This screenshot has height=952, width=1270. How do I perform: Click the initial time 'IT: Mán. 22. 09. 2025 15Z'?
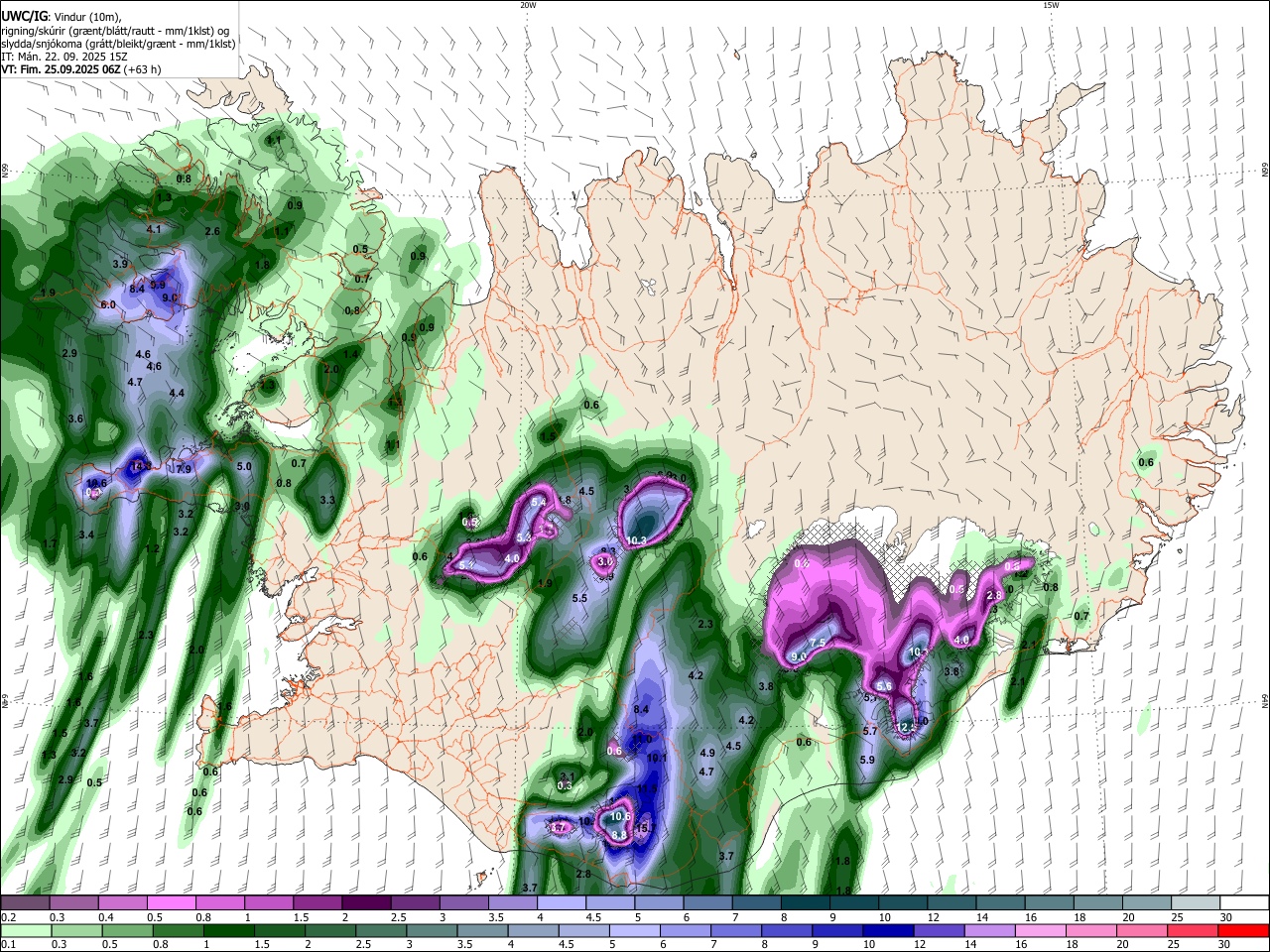click(63, 57)
